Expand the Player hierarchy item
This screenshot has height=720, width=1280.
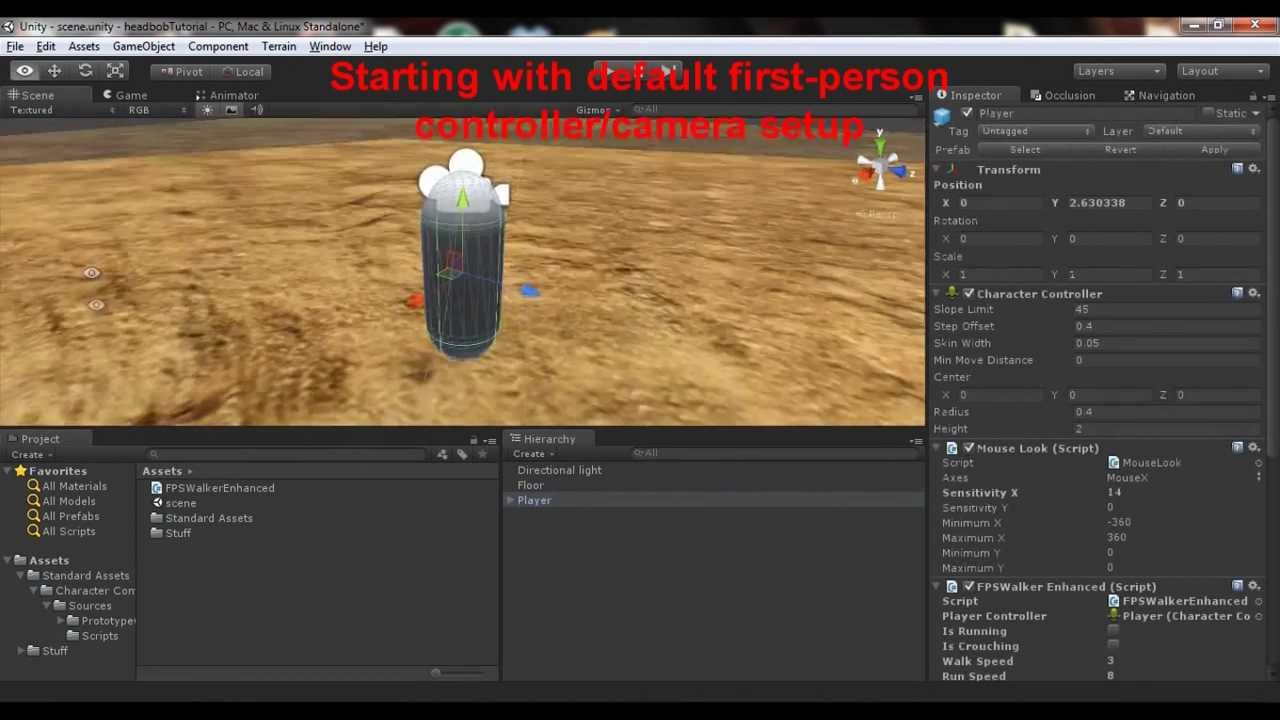511,500
